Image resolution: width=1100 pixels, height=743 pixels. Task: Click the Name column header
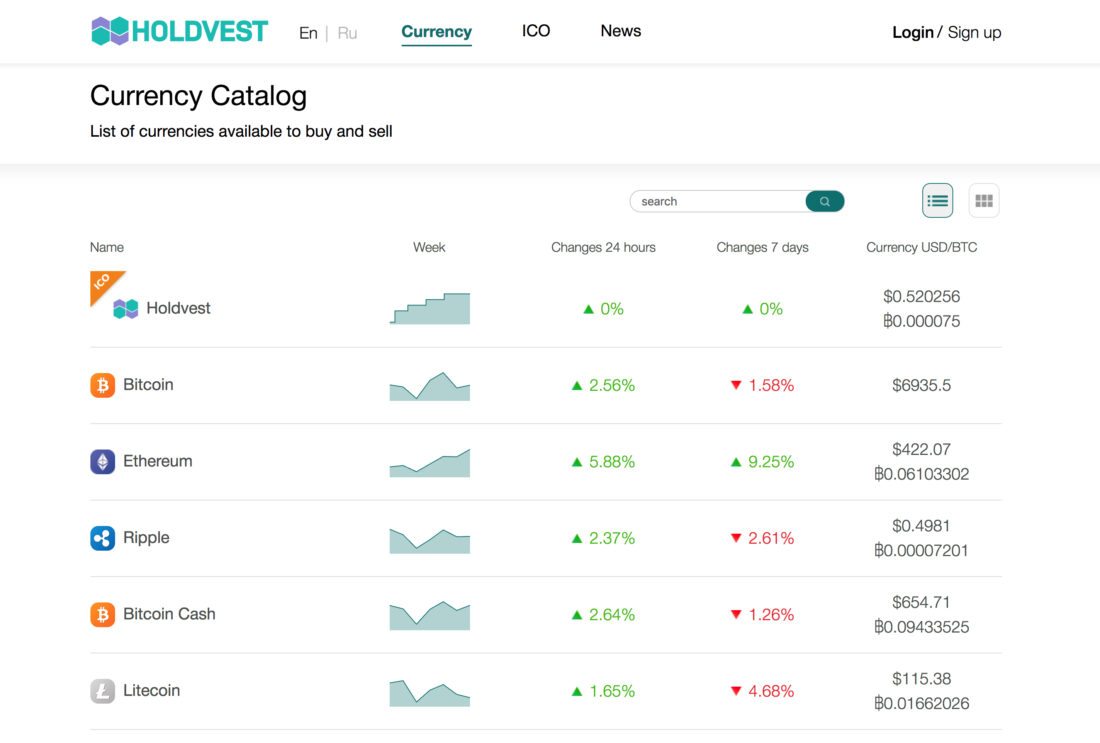tap(107, 247)
